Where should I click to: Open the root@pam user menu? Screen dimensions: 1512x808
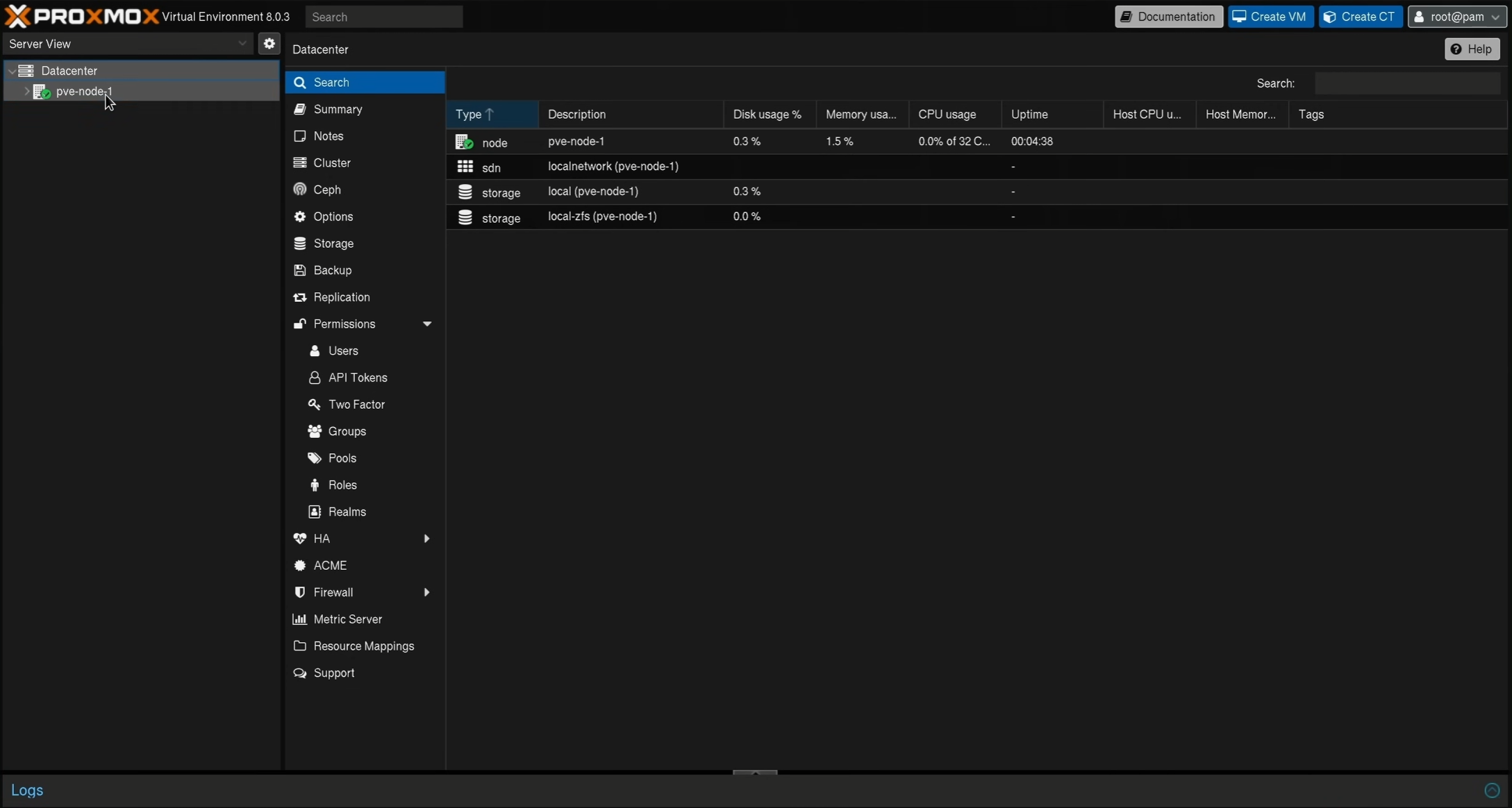[1456, 17]
